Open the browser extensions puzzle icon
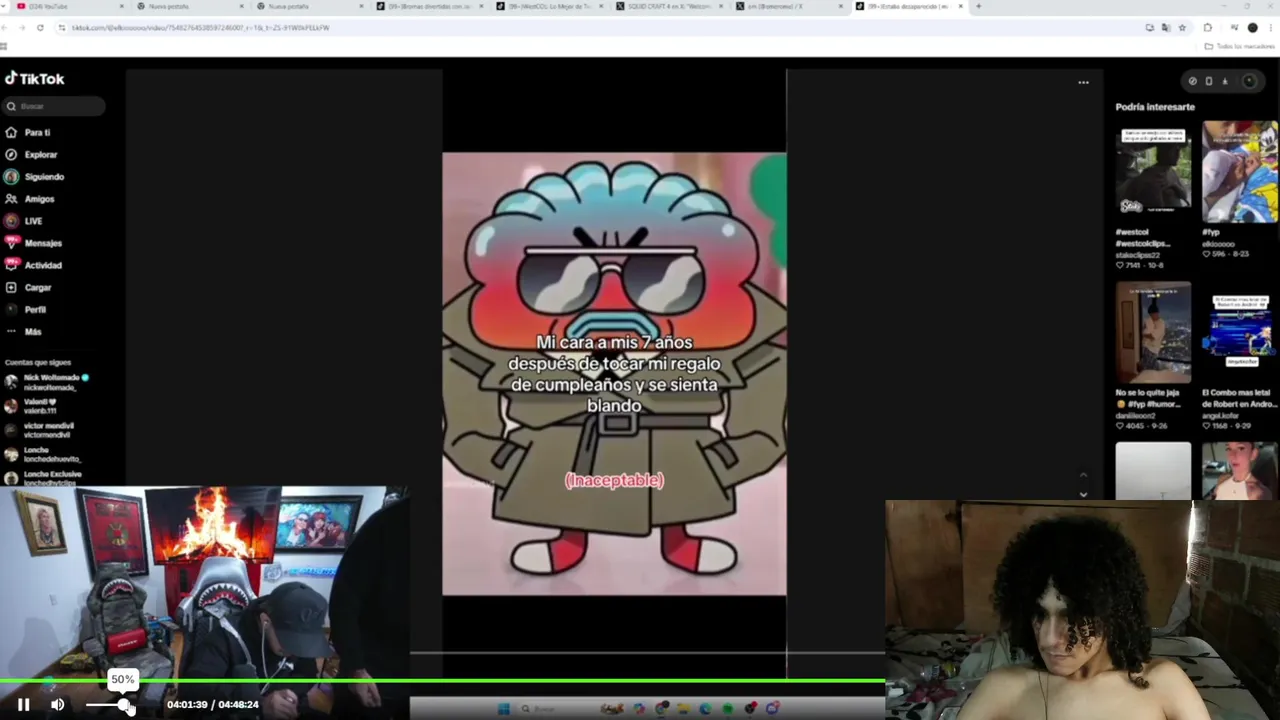The width and height of the screenshot is (1280, 720). (x=1208, y=28)
